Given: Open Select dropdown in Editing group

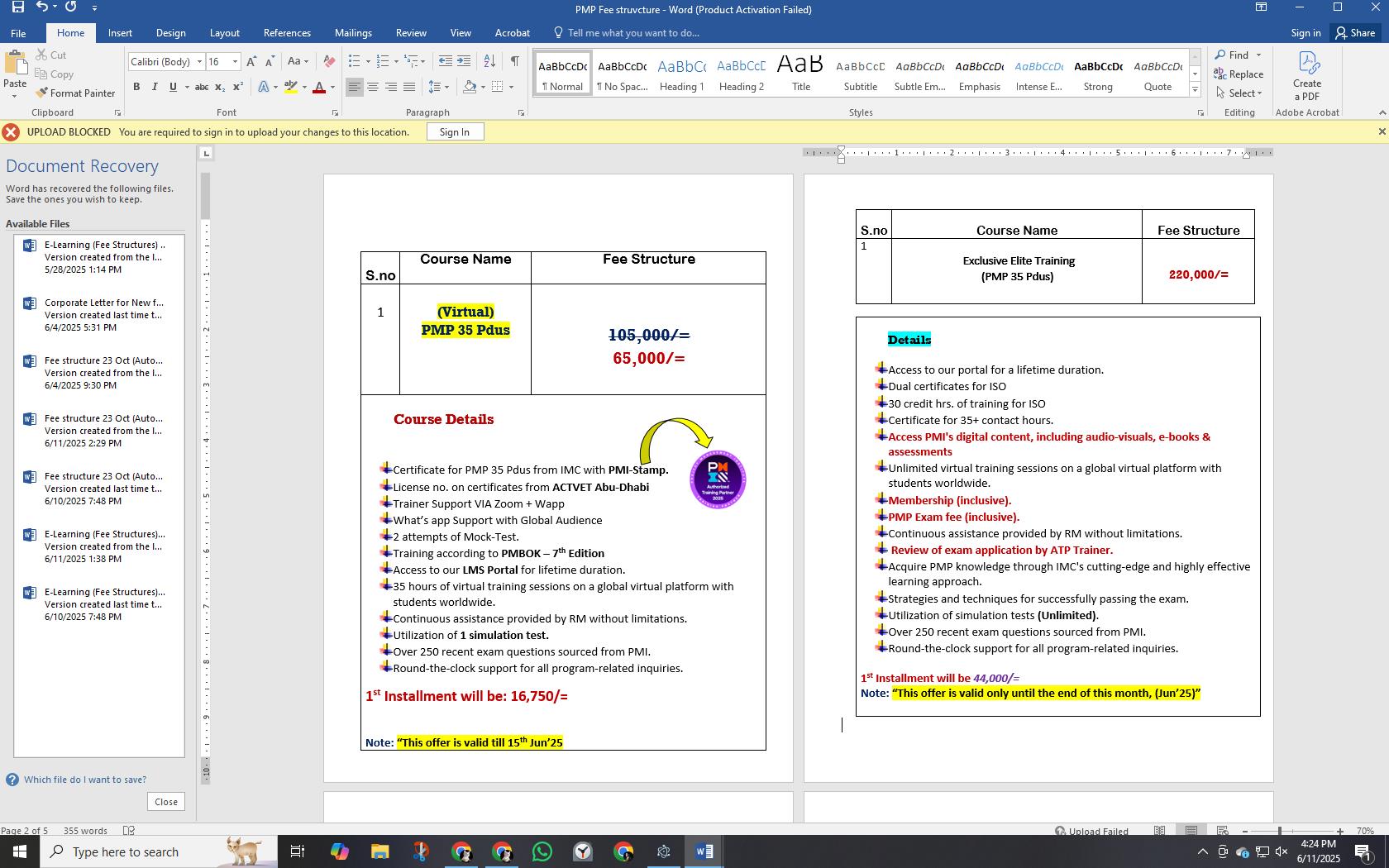Looking at the screenshot, I should 1239,93.
